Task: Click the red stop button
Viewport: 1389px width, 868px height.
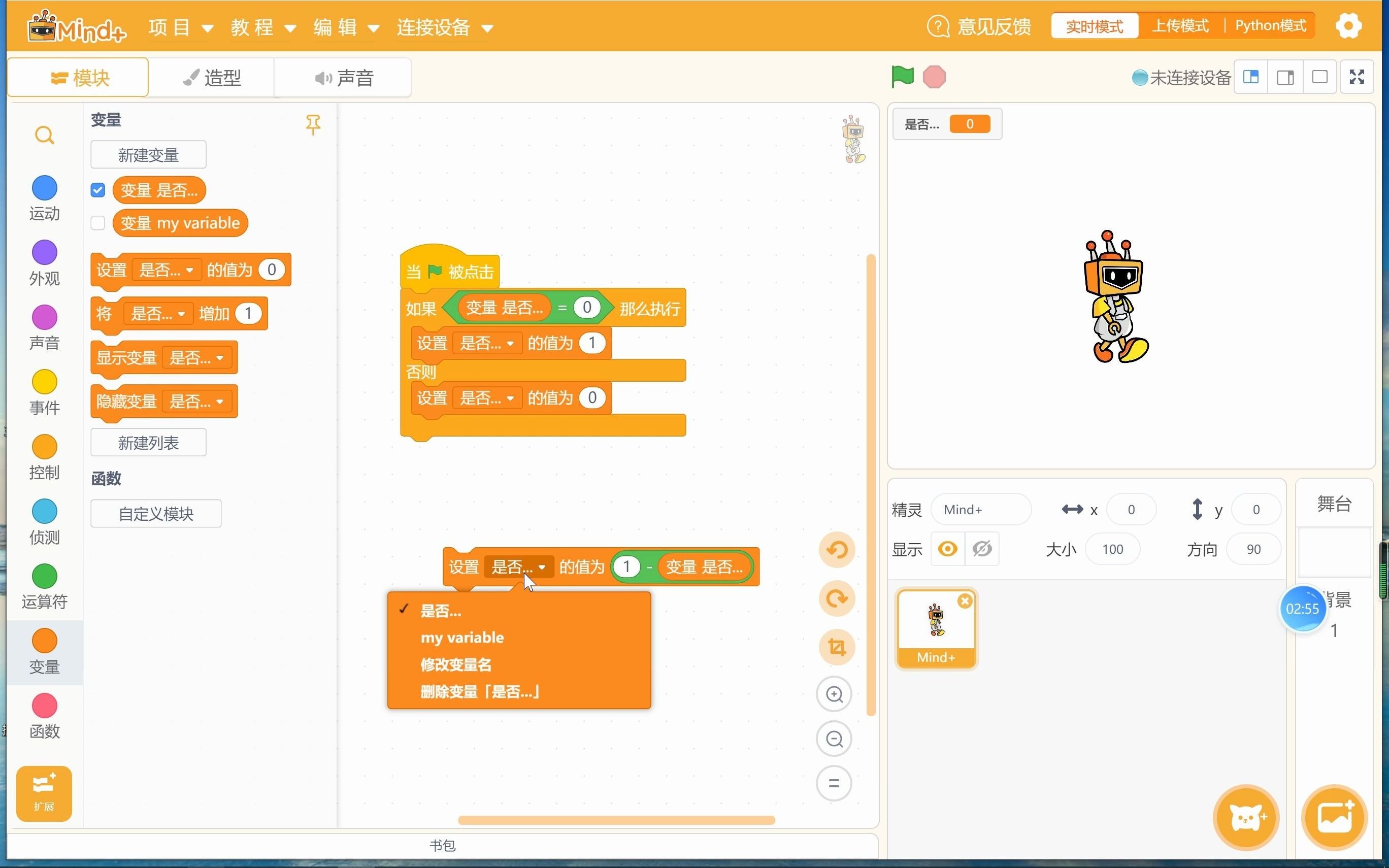Action: [934, 77]
